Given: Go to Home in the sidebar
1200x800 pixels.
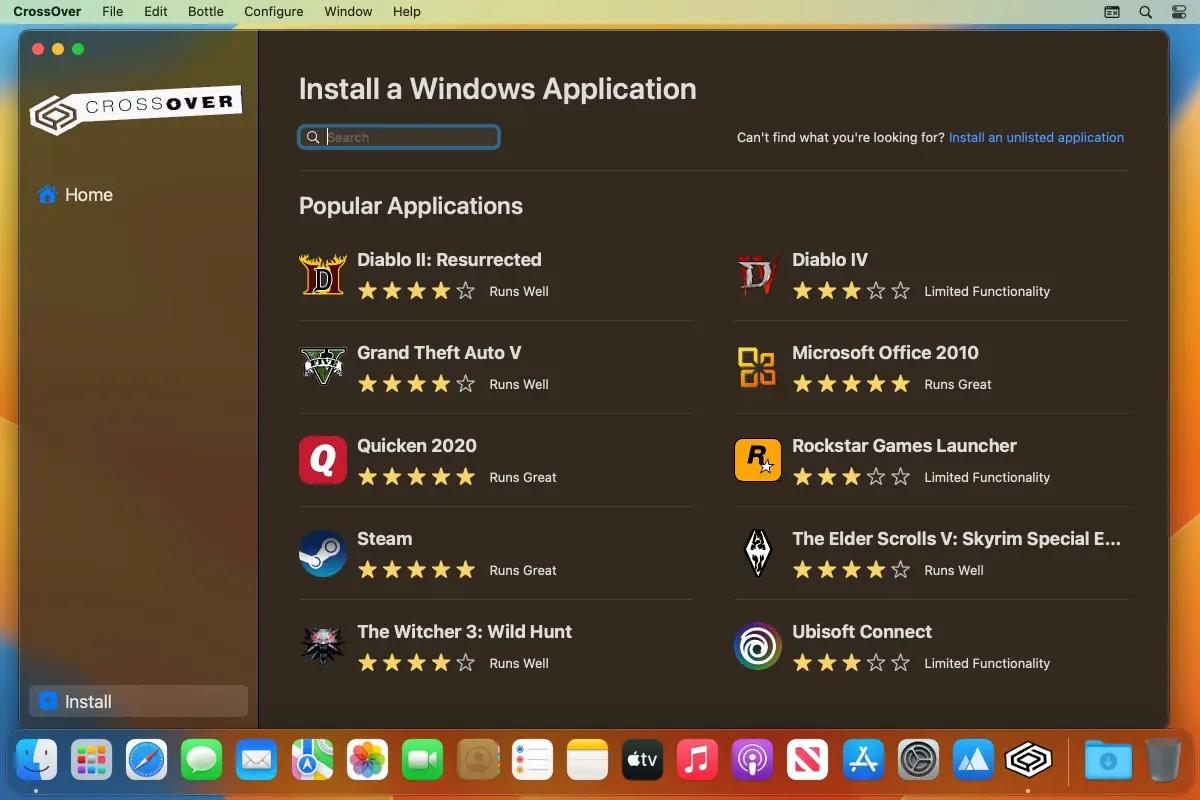Looking at the screenshot, I should [x=138, y=194].
